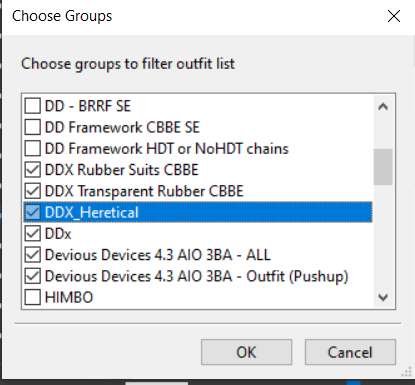Select 'Devious Devices 4.3 AIO 3BA - Outfit (Pushup)' text
415x385 pixels.
coord(196,276)
